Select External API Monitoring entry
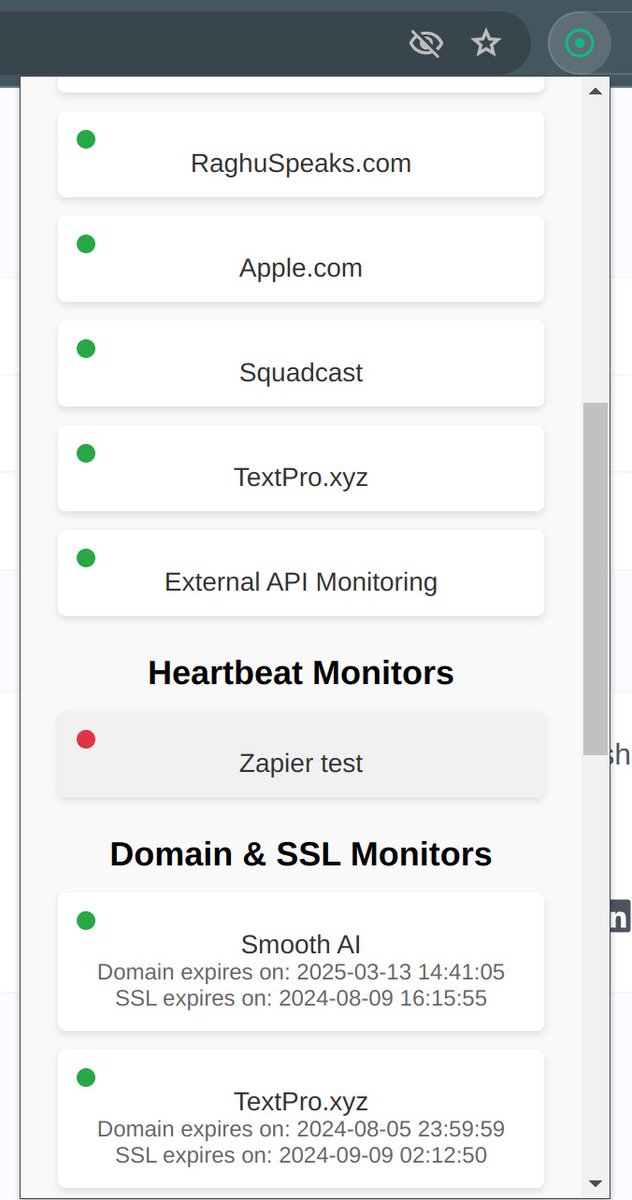The image size is (632, 1200). [301, 572]
